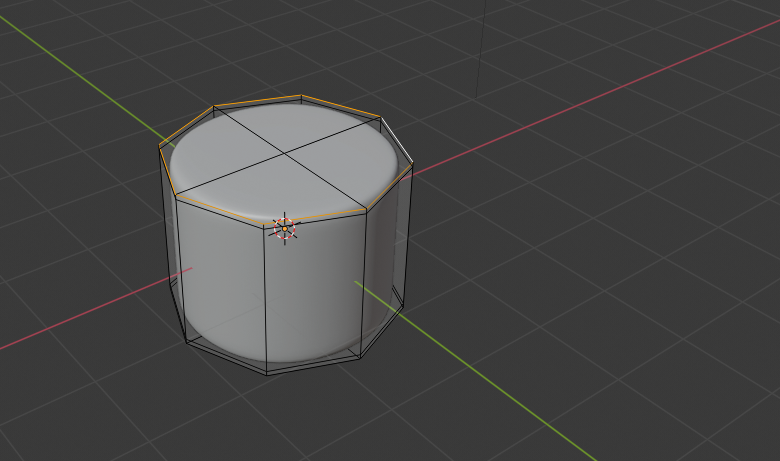Click the 3D cursor crosshair

(285, 229)
